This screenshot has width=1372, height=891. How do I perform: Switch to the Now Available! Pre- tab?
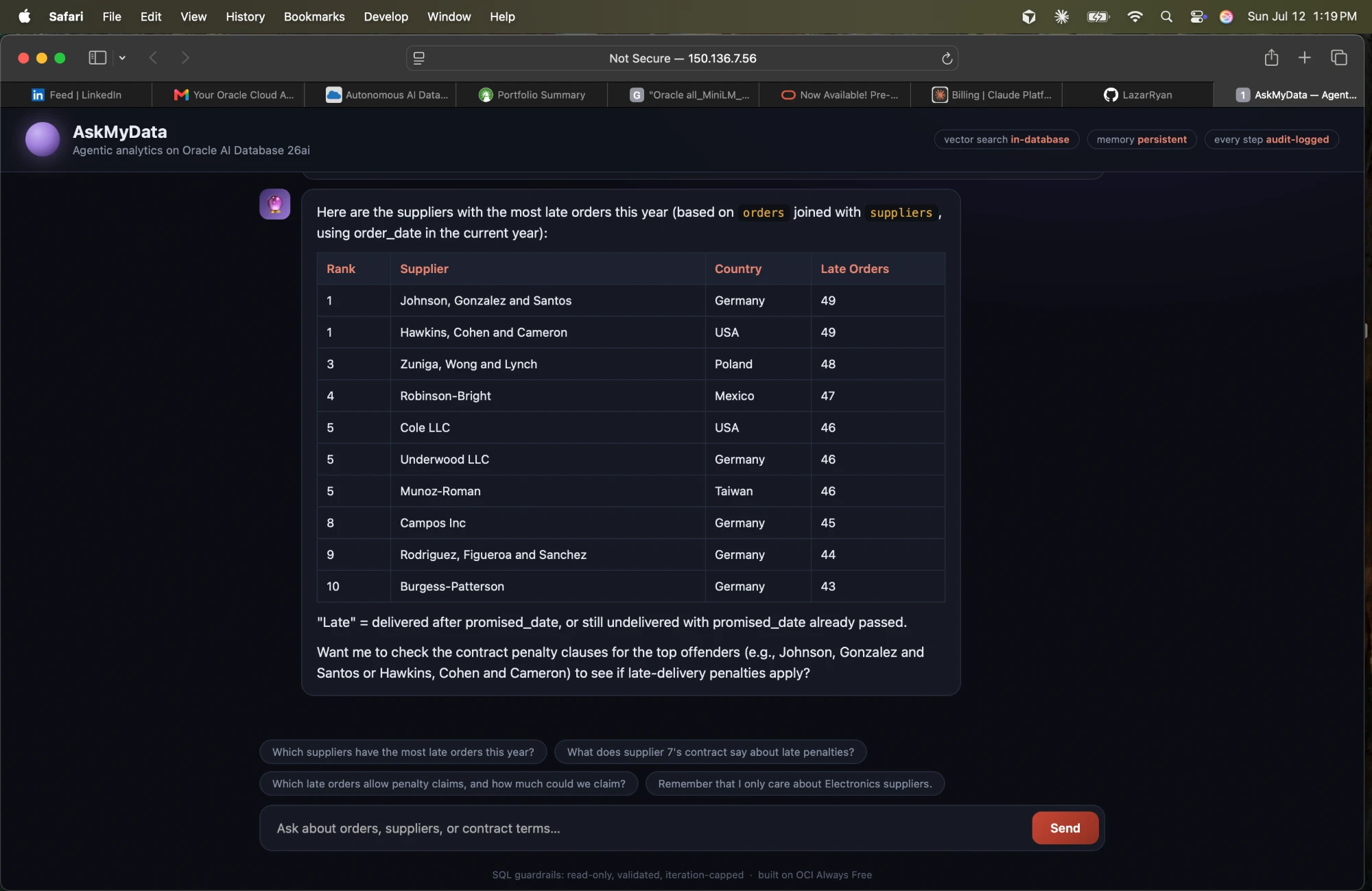[x=840, y=95]
